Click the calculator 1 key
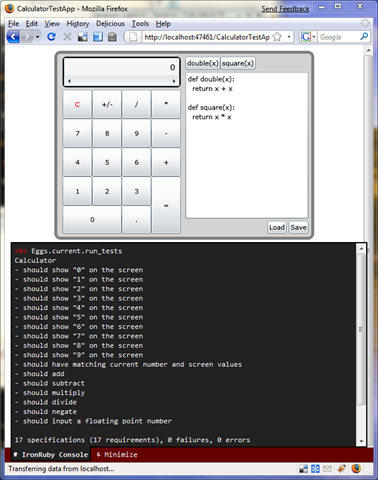The width and height of the screenshot is (378, 480). pos(77,191)
